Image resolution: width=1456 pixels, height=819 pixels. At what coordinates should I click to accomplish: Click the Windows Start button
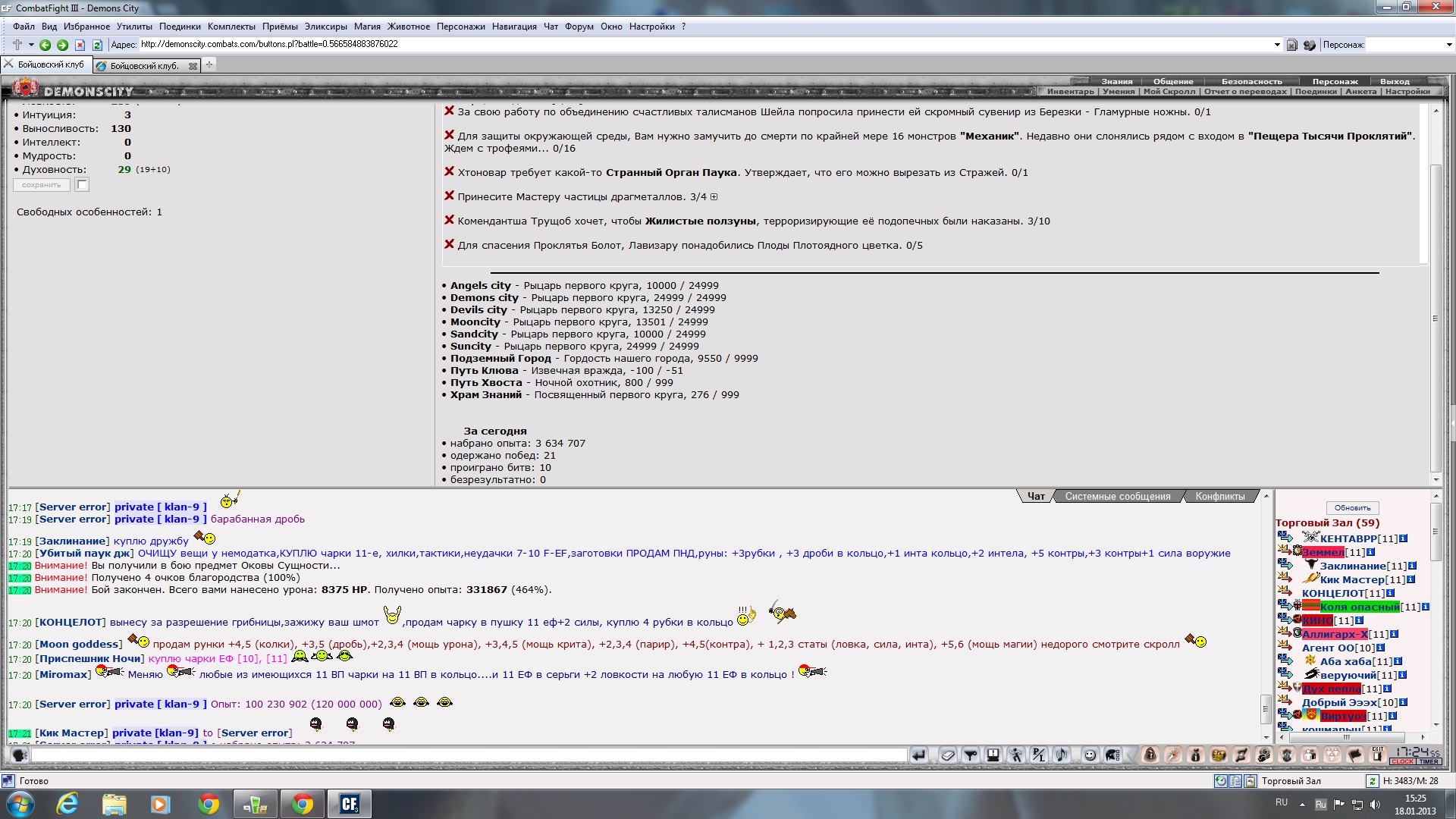click(20, 804)
